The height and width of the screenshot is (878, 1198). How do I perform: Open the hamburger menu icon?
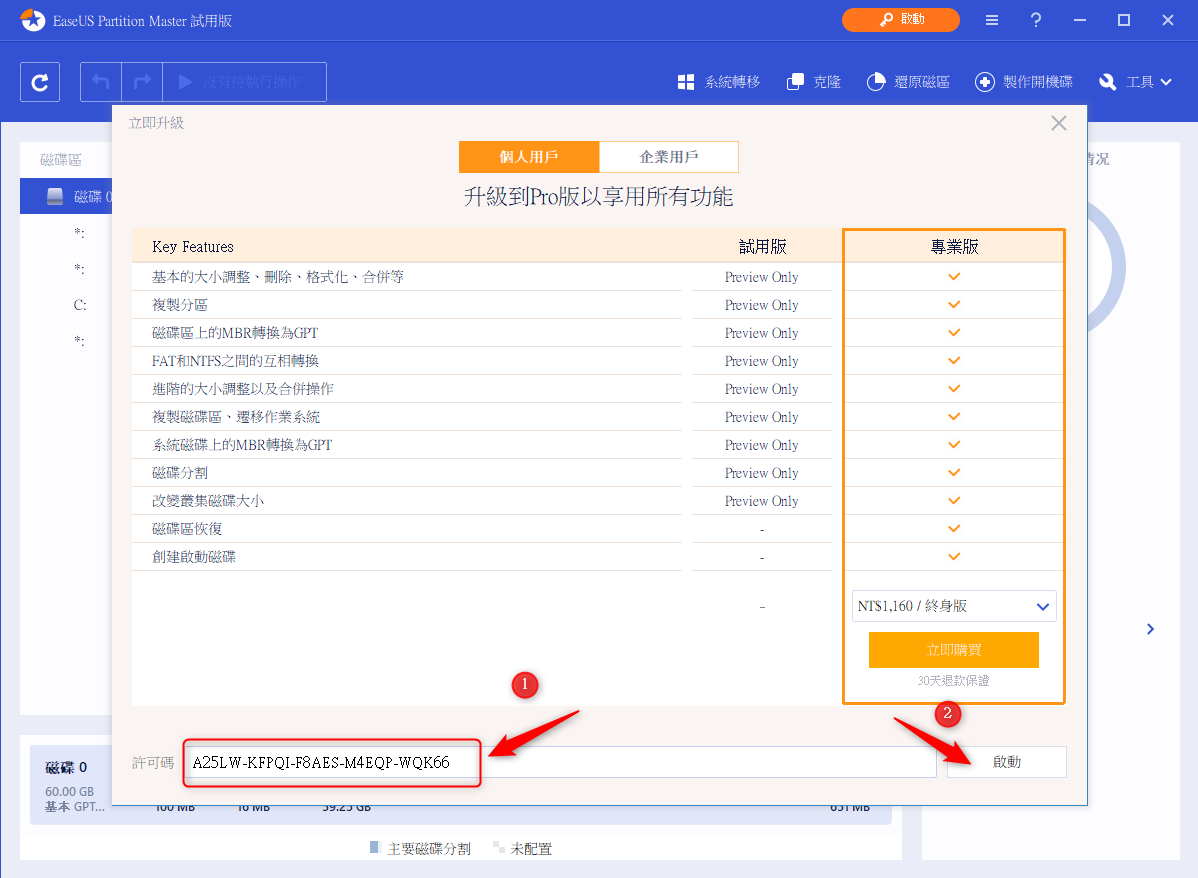coord(992,21)
